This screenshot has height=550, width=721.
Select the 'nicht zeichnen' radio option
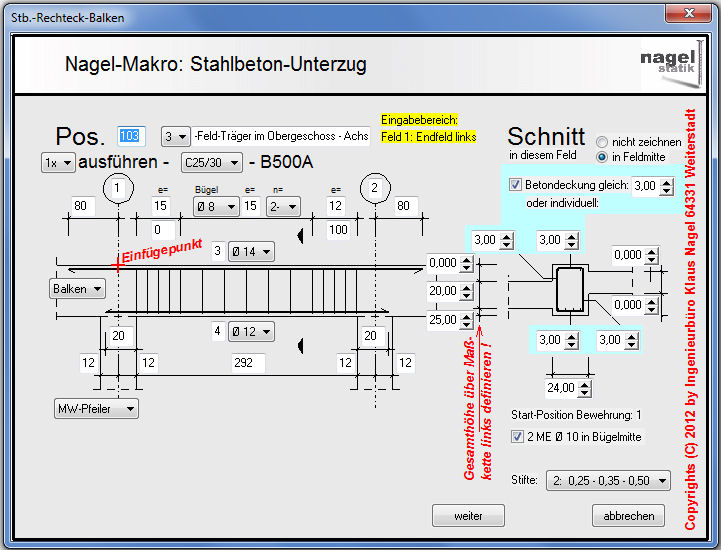coord(602,142)
